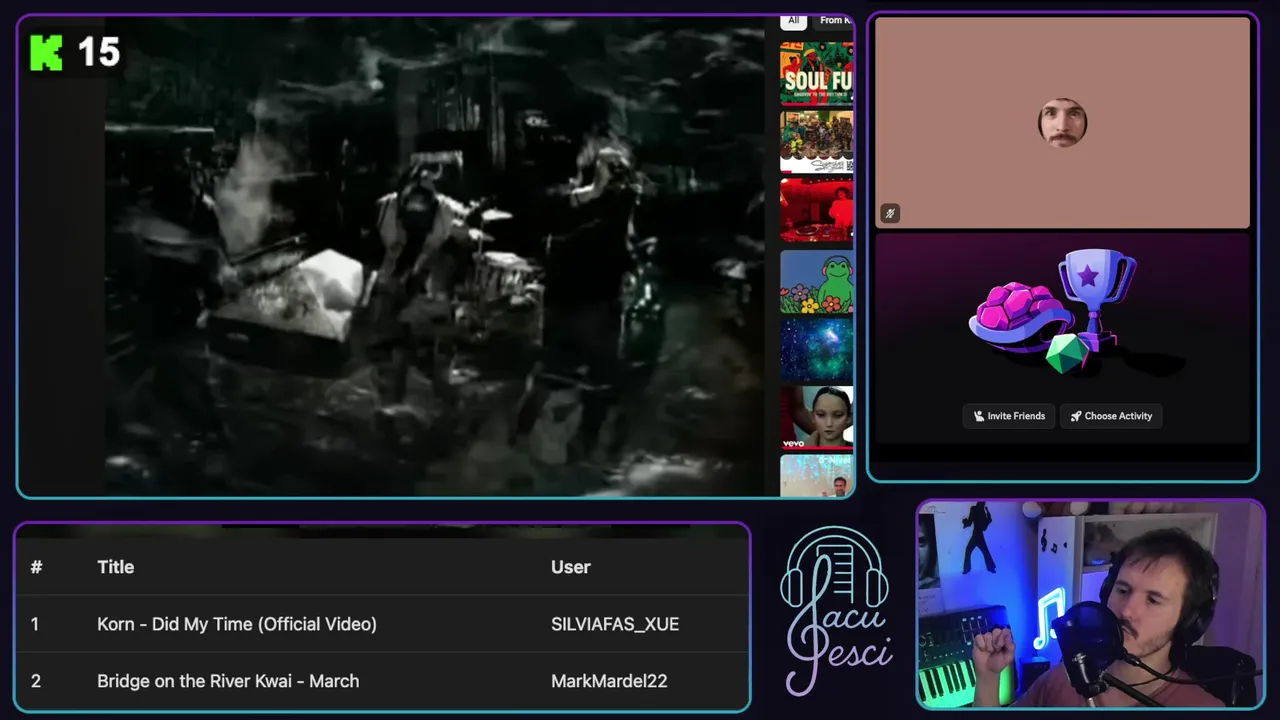
Task: Open the green frog cartoon video thumbnail
Action: pos(817,280)
